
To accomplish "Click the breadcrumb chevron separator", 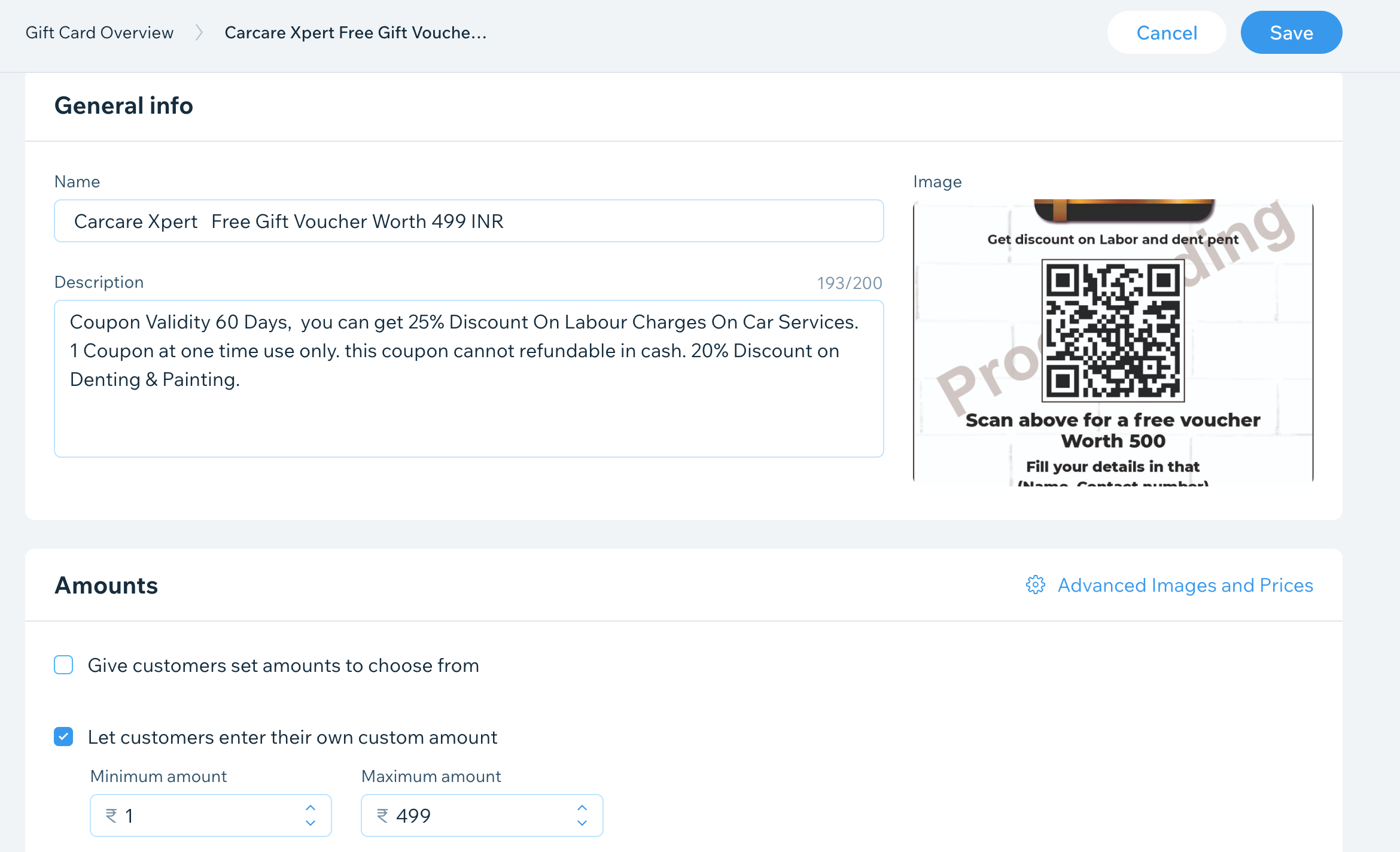I will [199, 32].
